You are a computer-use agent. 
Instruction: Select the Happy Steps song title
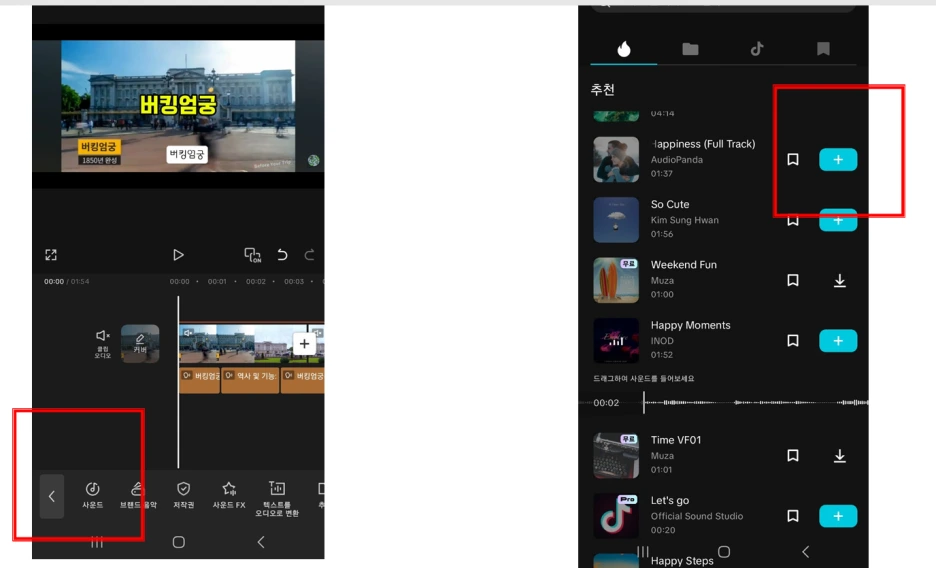[682, 561]
